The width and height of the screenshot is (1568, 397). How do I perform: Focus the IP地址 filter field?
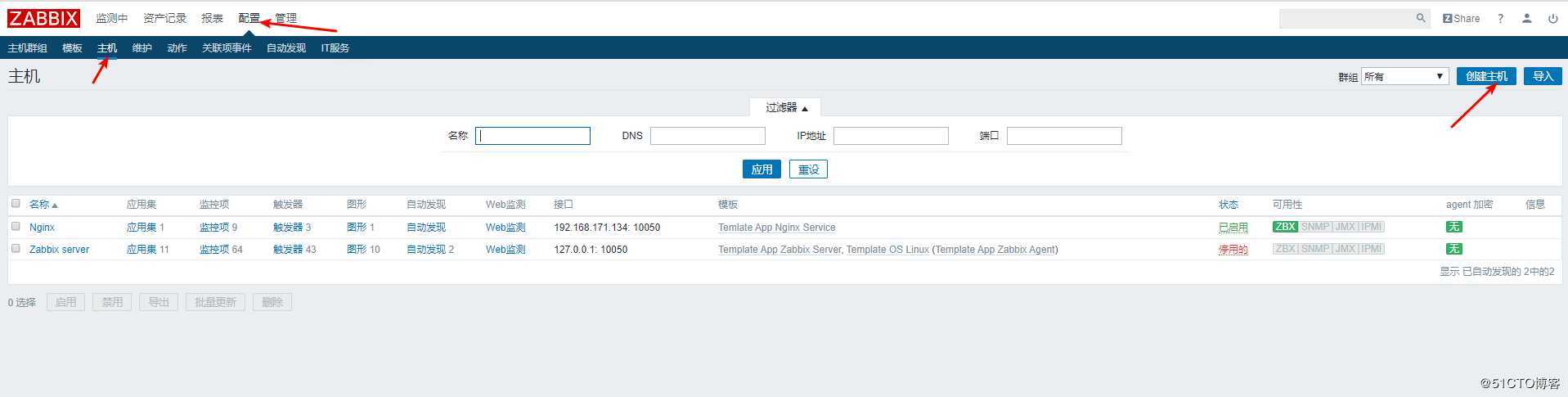coord(891,136)
